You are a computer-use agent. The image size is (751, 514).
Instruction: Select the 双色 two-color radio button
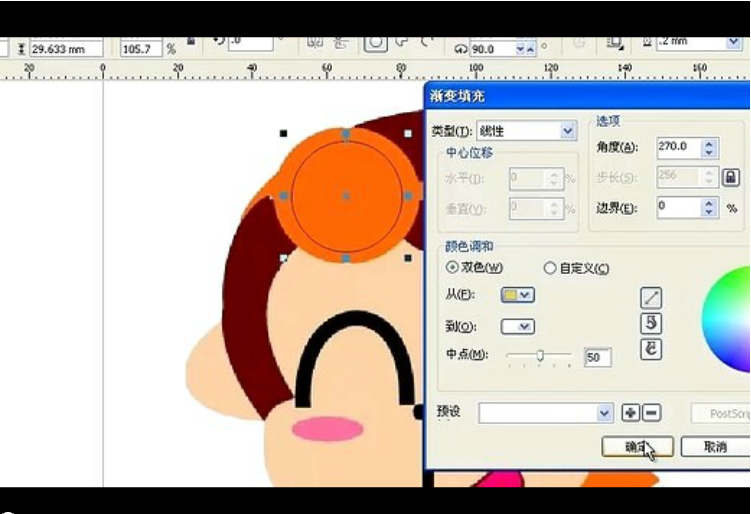[452, 267]
